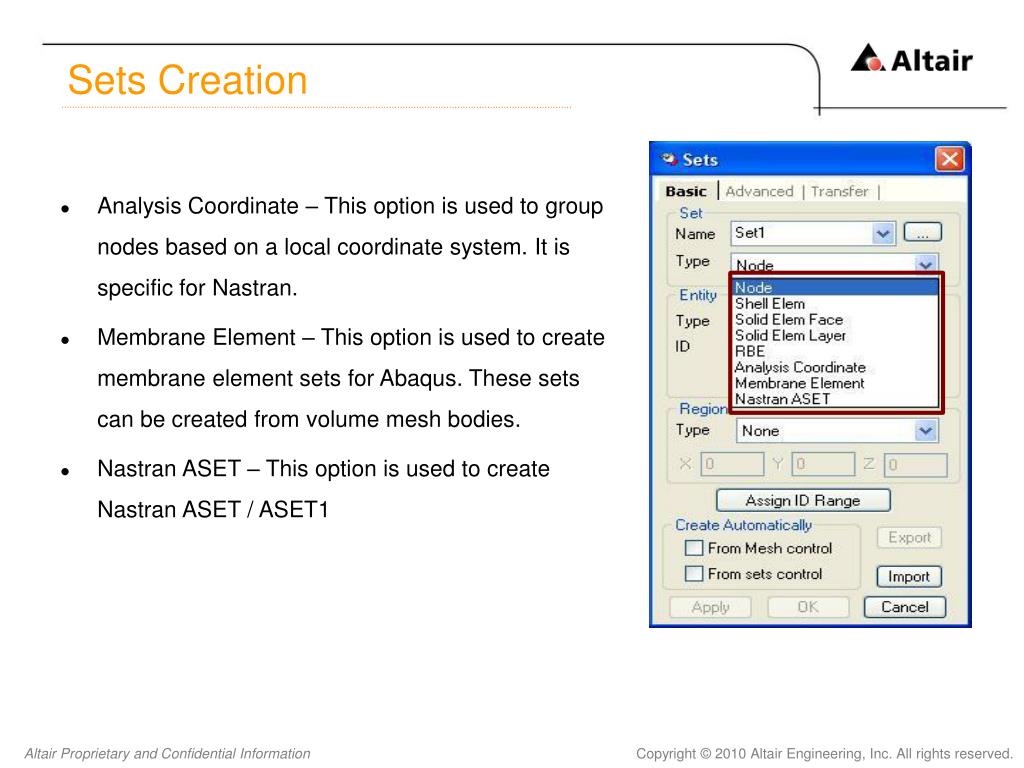Click the Export button
Image resolution: width=1024 pixels, height=768 pixels.
(x=909, y=537)
